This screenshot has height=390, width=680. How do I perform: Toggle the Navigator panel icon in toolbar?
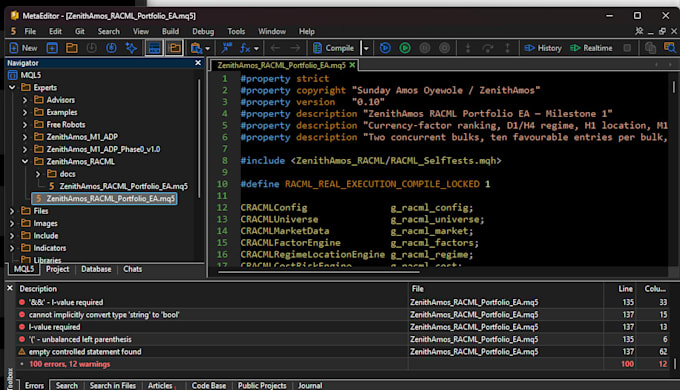point(175,48)
